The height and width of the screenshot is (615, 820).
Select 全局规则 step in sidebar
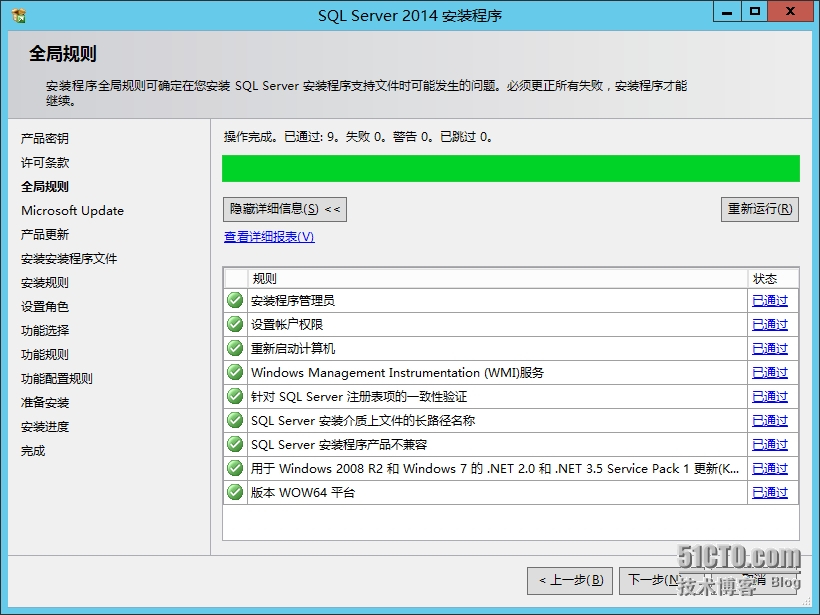coord(45,187)
